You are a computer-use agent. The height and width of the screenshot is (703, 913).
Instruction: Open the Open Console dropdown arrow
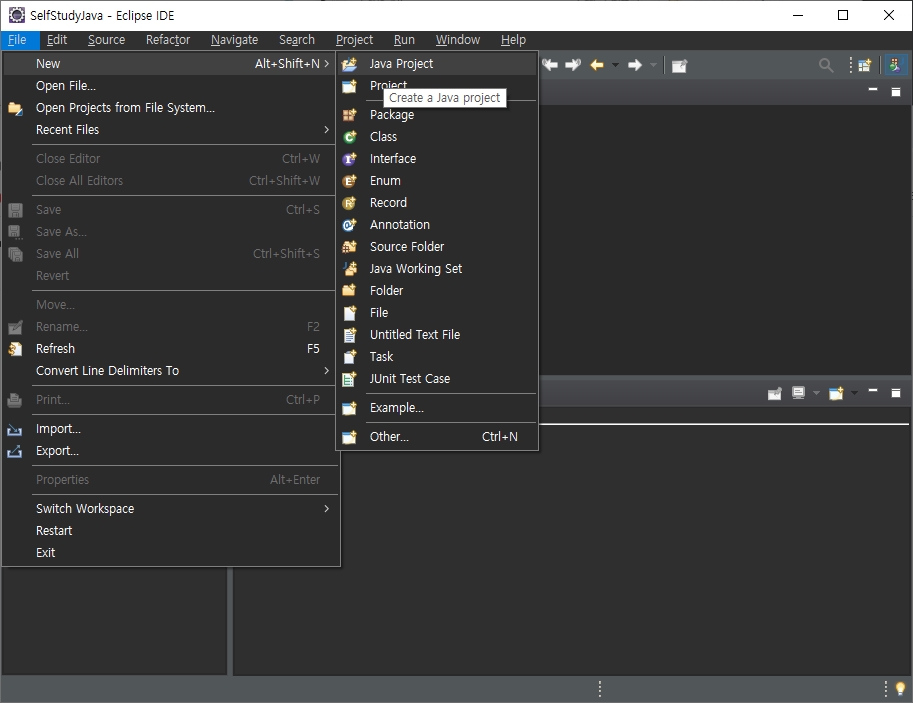[854, 393]
